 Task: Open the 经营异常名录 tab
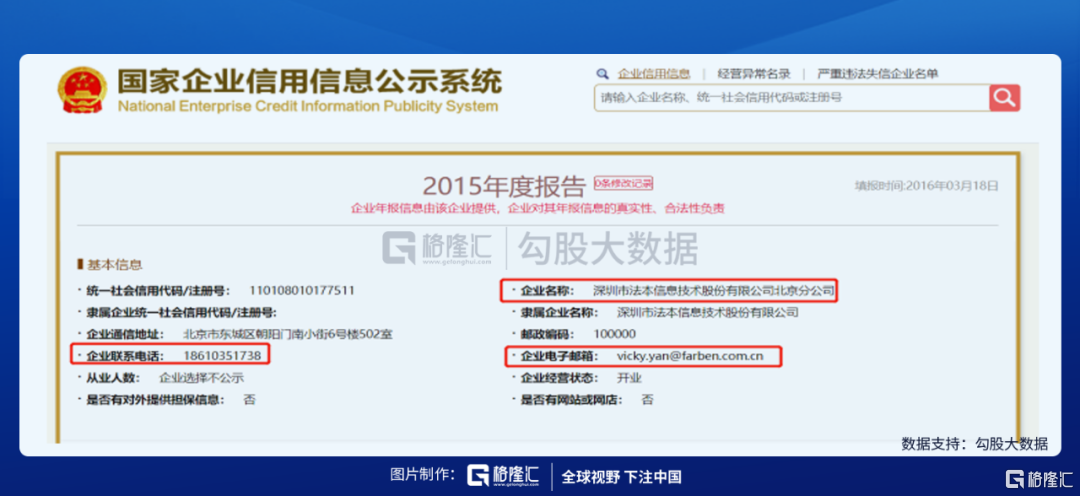click(x=754, y=74)
